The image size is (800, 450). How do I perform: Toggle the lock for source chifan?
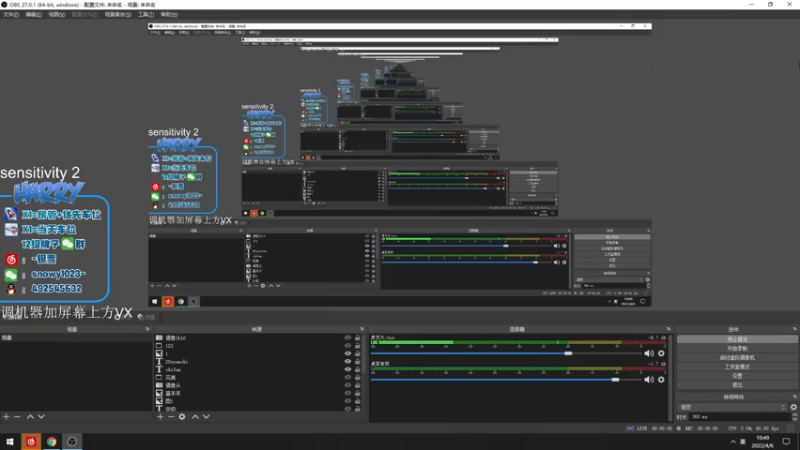tap(358, 369)
